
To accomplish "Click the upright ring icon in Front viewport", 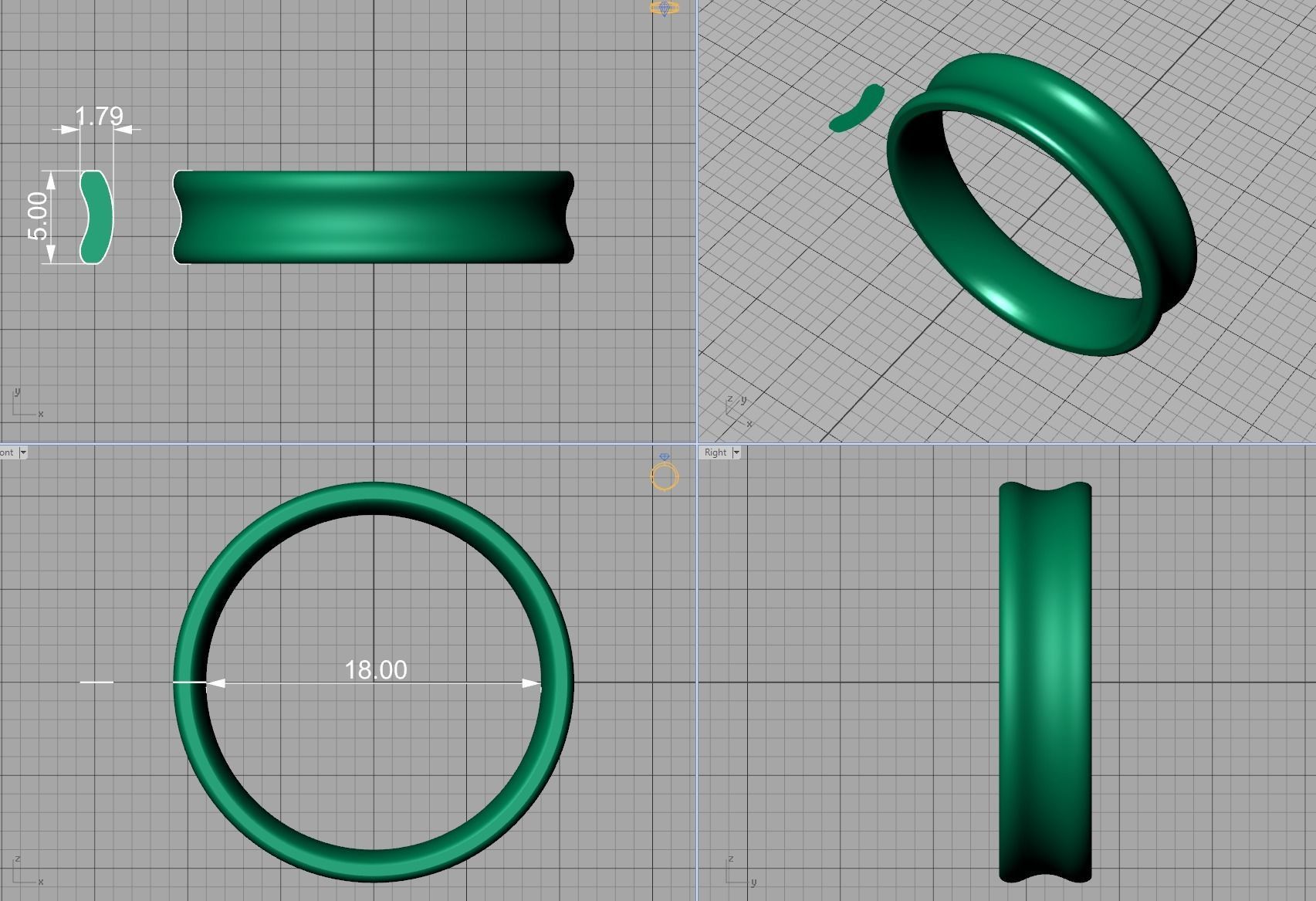I will pos(665,474).
